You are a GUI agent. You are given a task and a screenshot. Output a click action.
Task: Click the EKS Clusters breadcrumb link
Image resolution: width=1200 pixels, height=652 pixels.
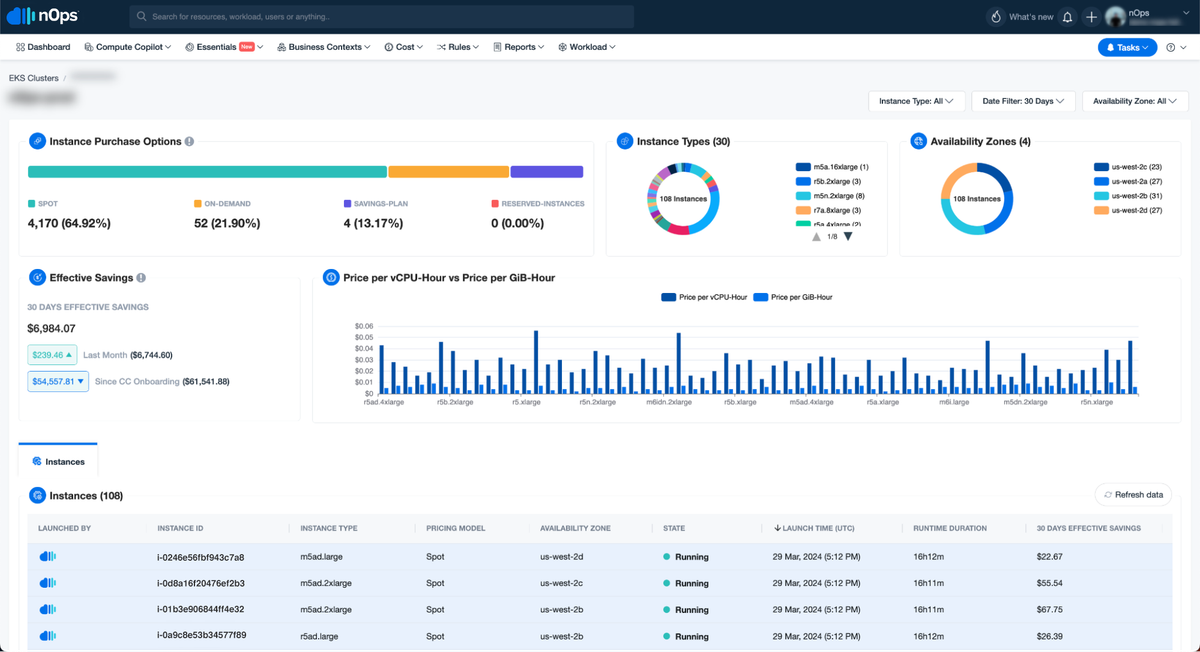[34, 78]
